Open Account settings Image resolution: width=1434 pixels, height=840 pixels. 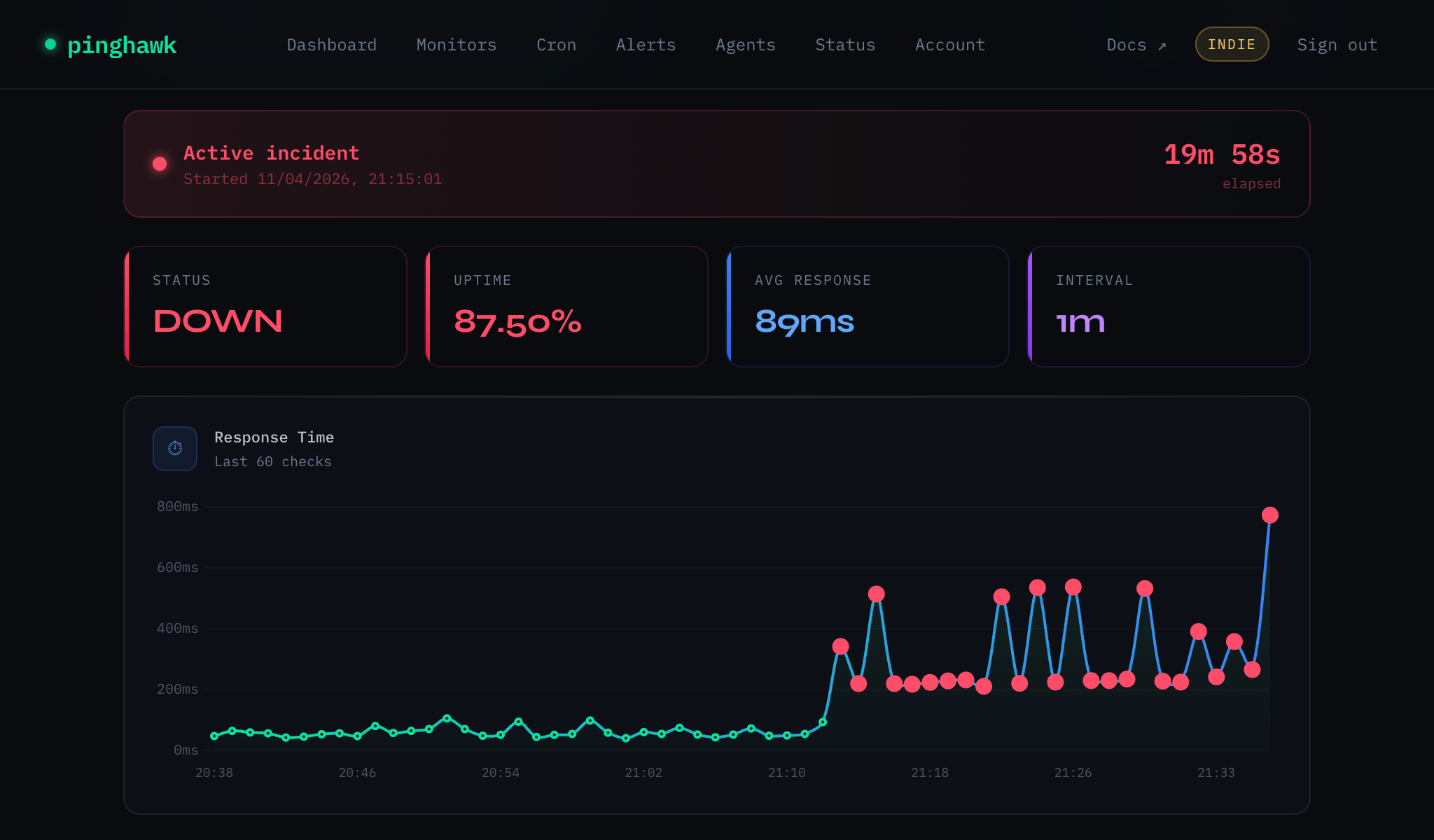point(949,44)
